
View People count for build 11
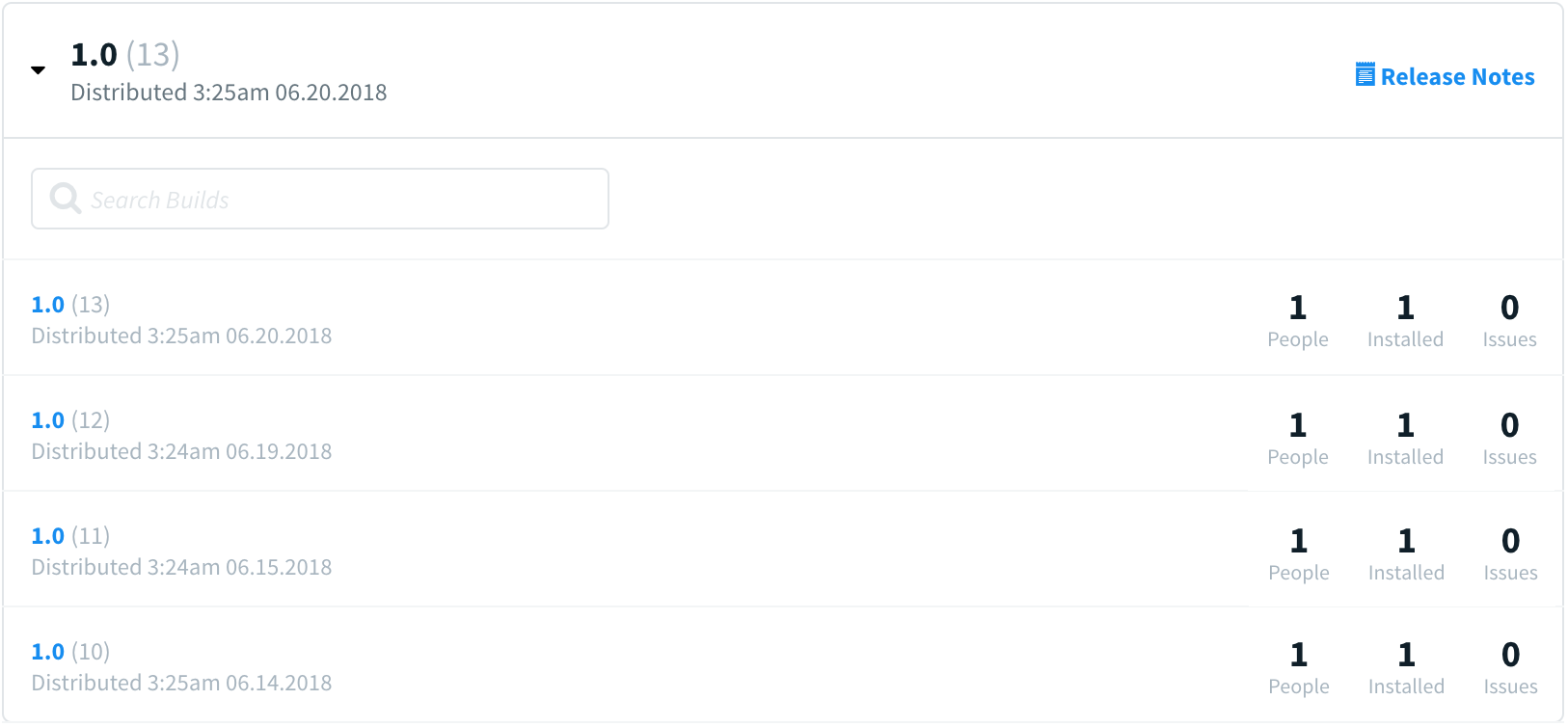click(1299, 553)
